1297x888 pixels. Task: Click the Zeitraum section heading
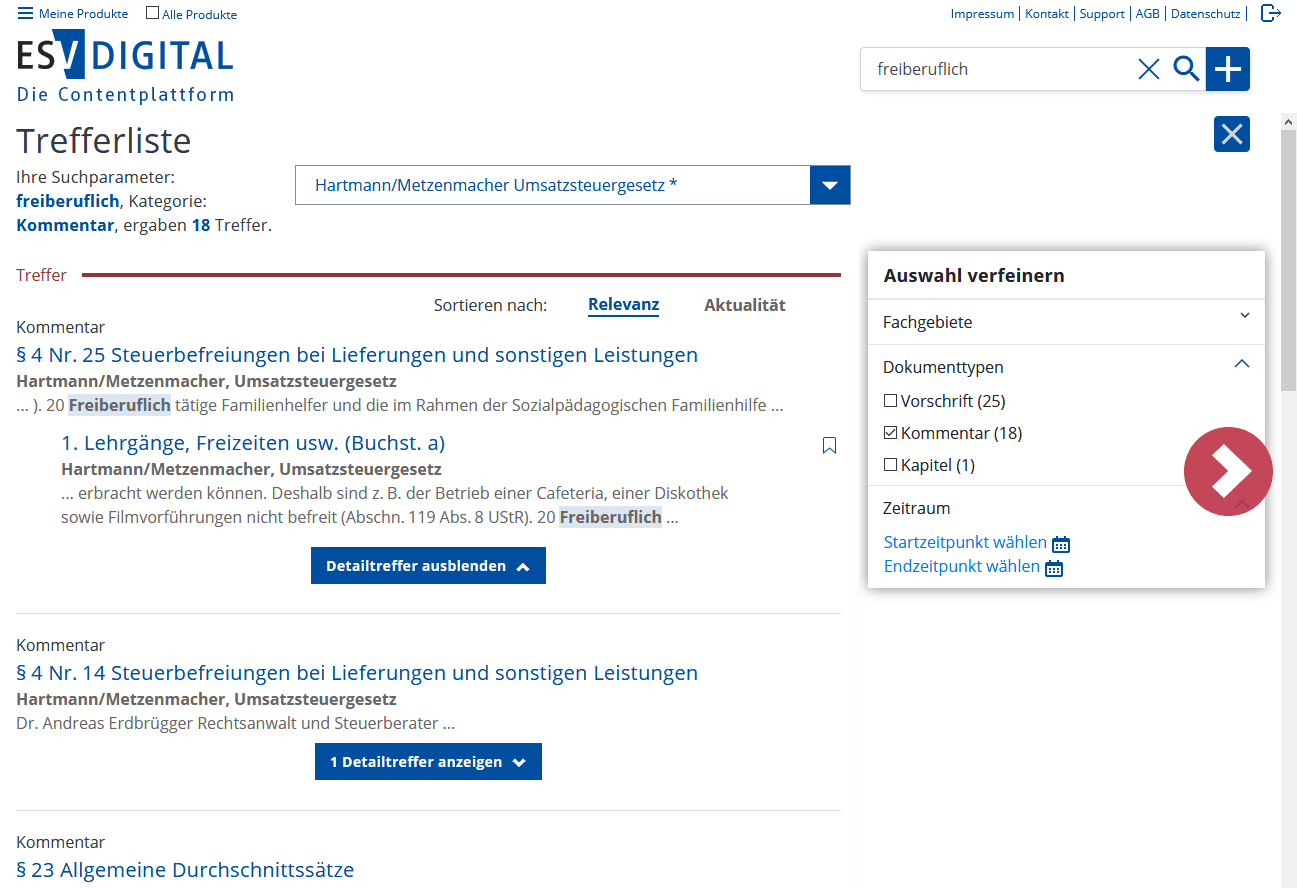[917, 508]
